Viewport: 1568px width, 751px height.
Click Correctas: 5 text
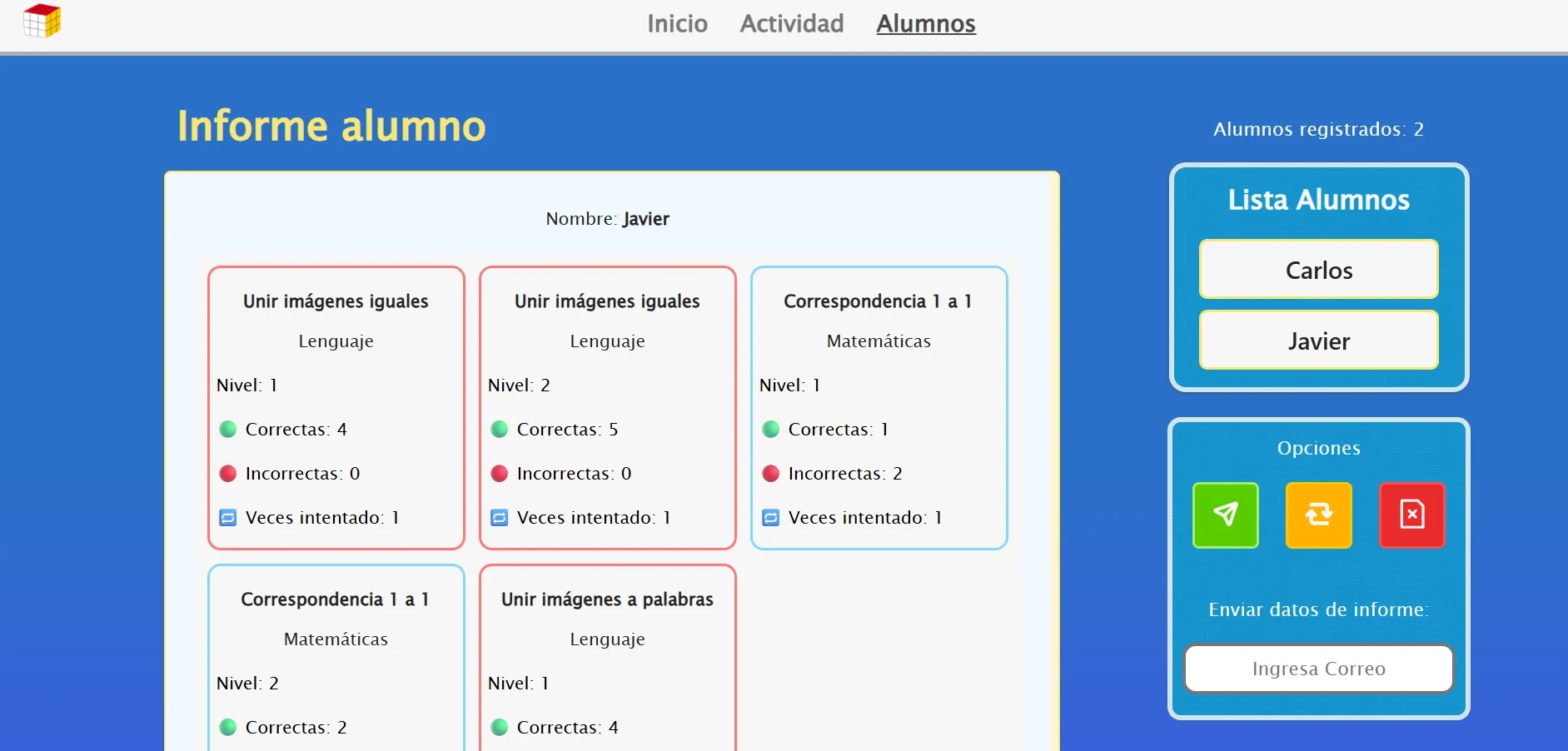(567, 430)
